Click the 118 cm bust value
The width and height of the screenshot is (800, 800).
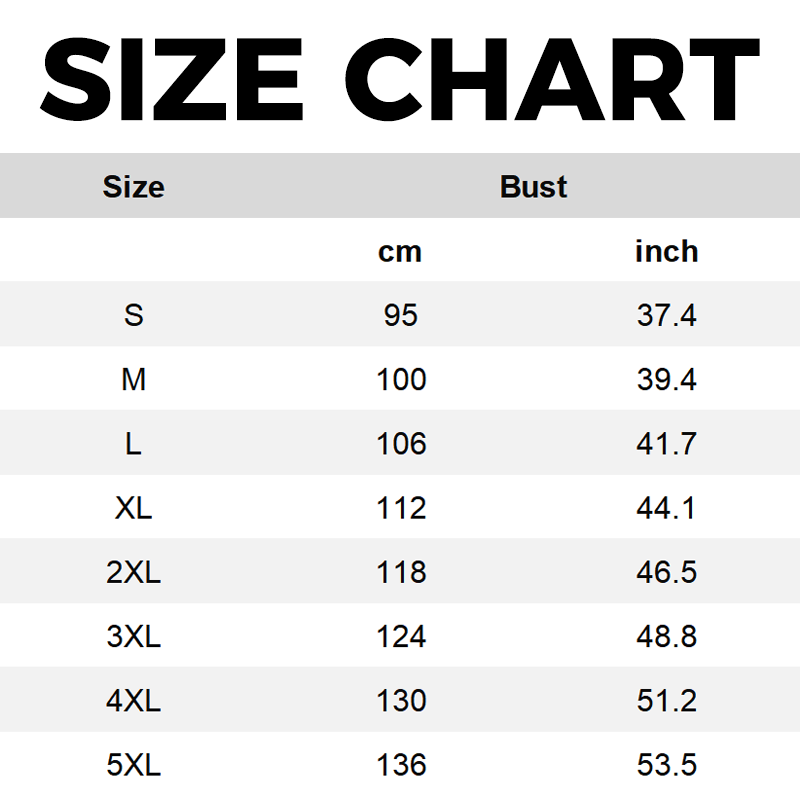pyautogui.click(x=401, y=572)
